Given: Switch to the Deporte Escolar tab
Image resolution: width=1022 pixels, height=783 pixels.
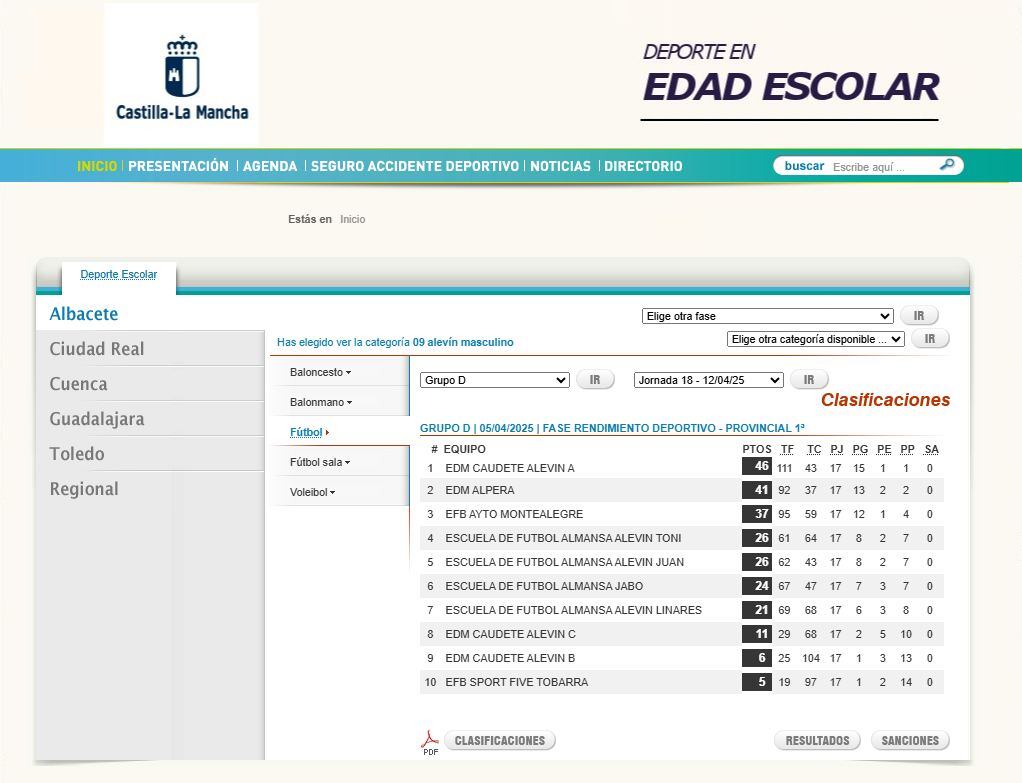Looking at the screenshot, I should (x=119, y=275).
